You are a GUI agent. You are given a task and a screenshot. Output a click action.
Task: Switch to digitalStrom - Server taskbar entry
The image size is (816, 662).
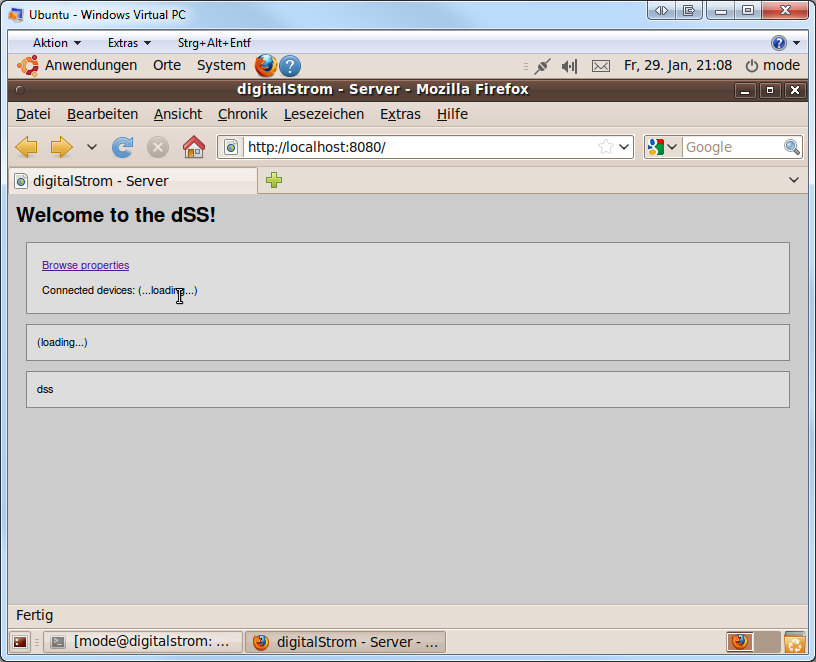(345, 642)
